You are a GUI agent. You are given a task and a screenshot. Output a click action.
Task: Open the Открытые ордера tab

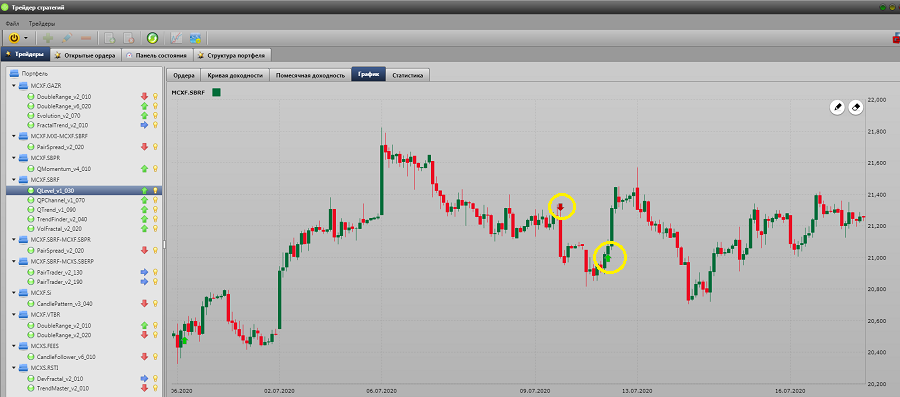click(86, 55)
